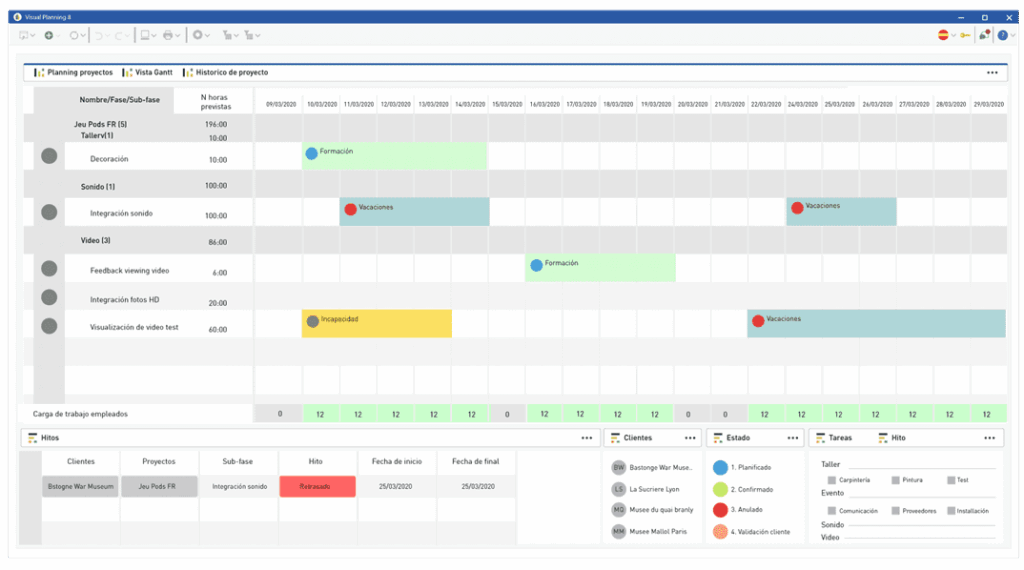The height and width of the screenshot is (570, 1024).
Task: Toggle the Carpintería checkbox
Action: coord(831,480)
